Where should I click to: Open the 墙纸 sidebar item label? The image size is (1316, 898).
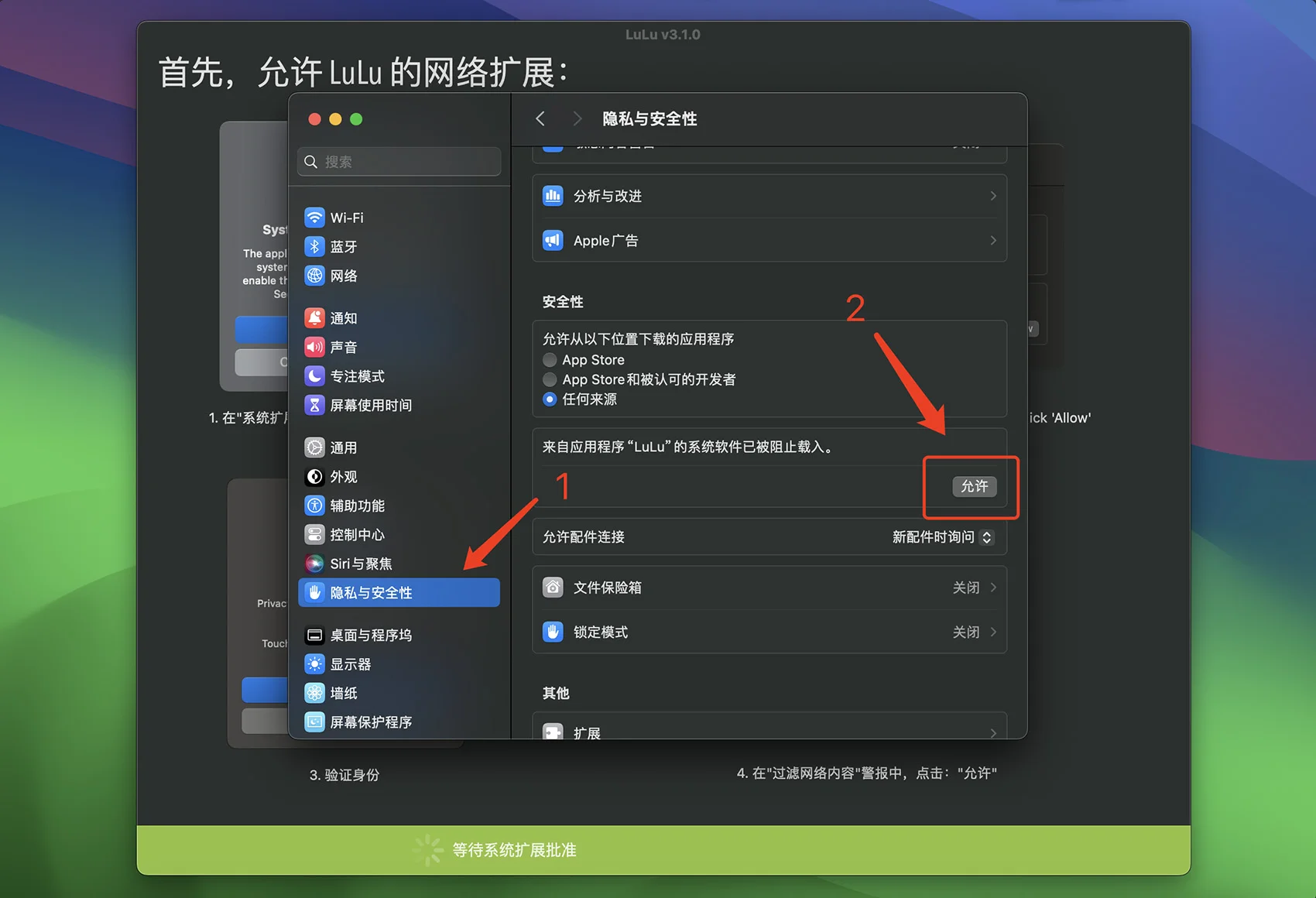(344, 693)
